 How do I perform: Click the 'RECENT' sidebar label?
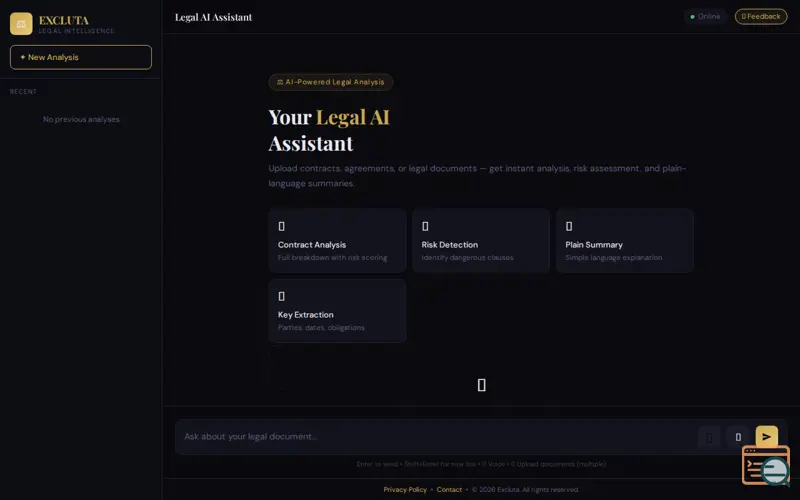point(23,92)
